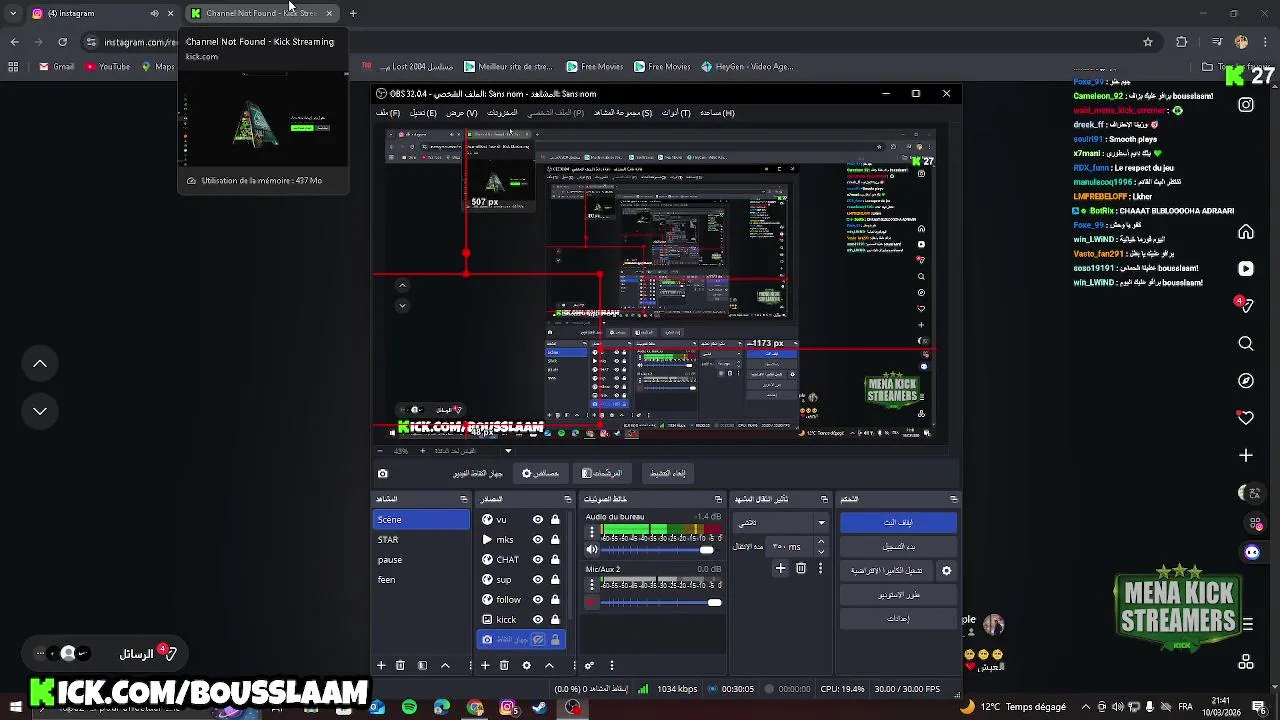Unmute the Mic/Aux 2 channel

pyautogui.click(x=591, y=603)
